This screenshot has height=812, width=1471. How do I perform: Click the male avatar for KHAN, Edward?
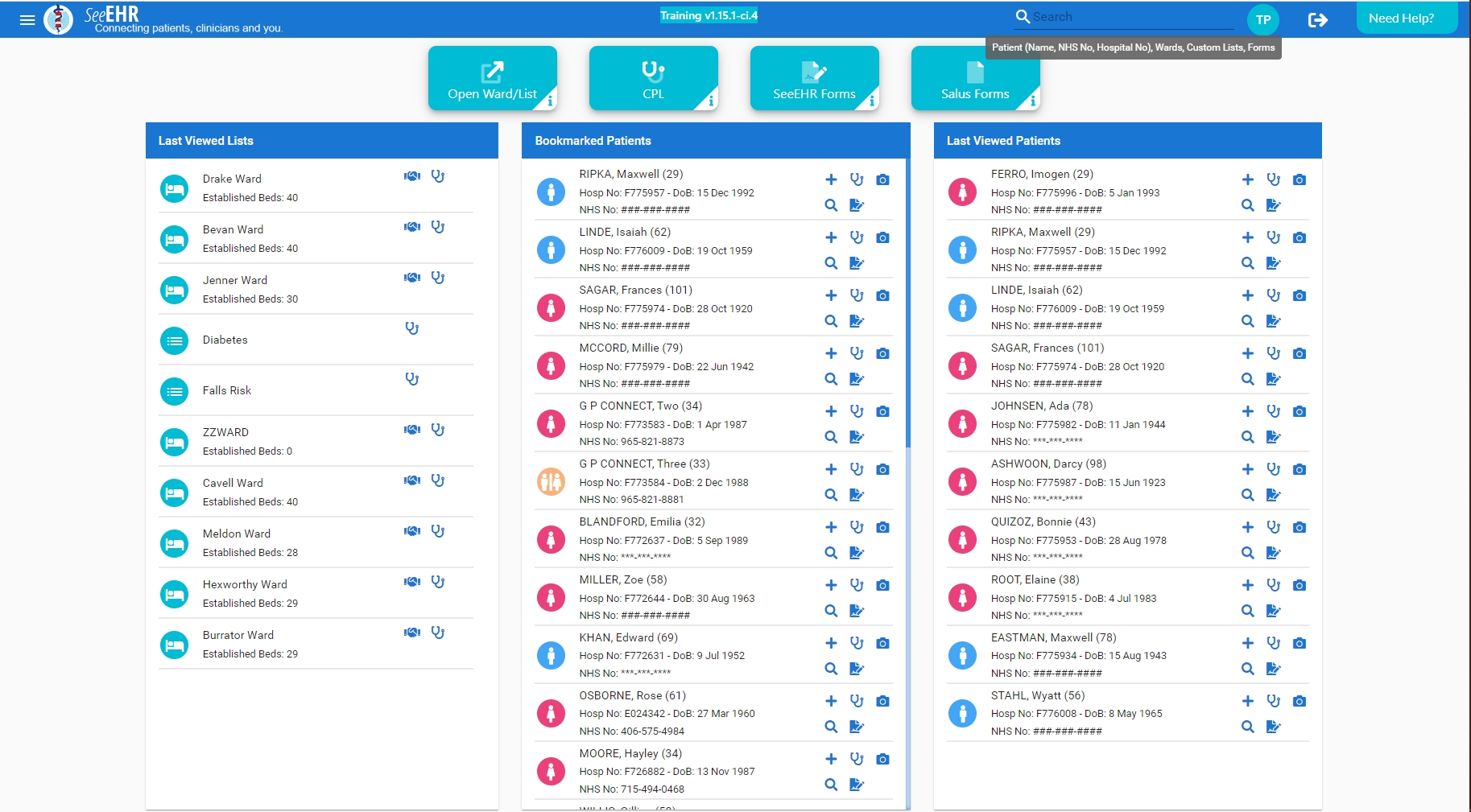(x=551, y=655)
